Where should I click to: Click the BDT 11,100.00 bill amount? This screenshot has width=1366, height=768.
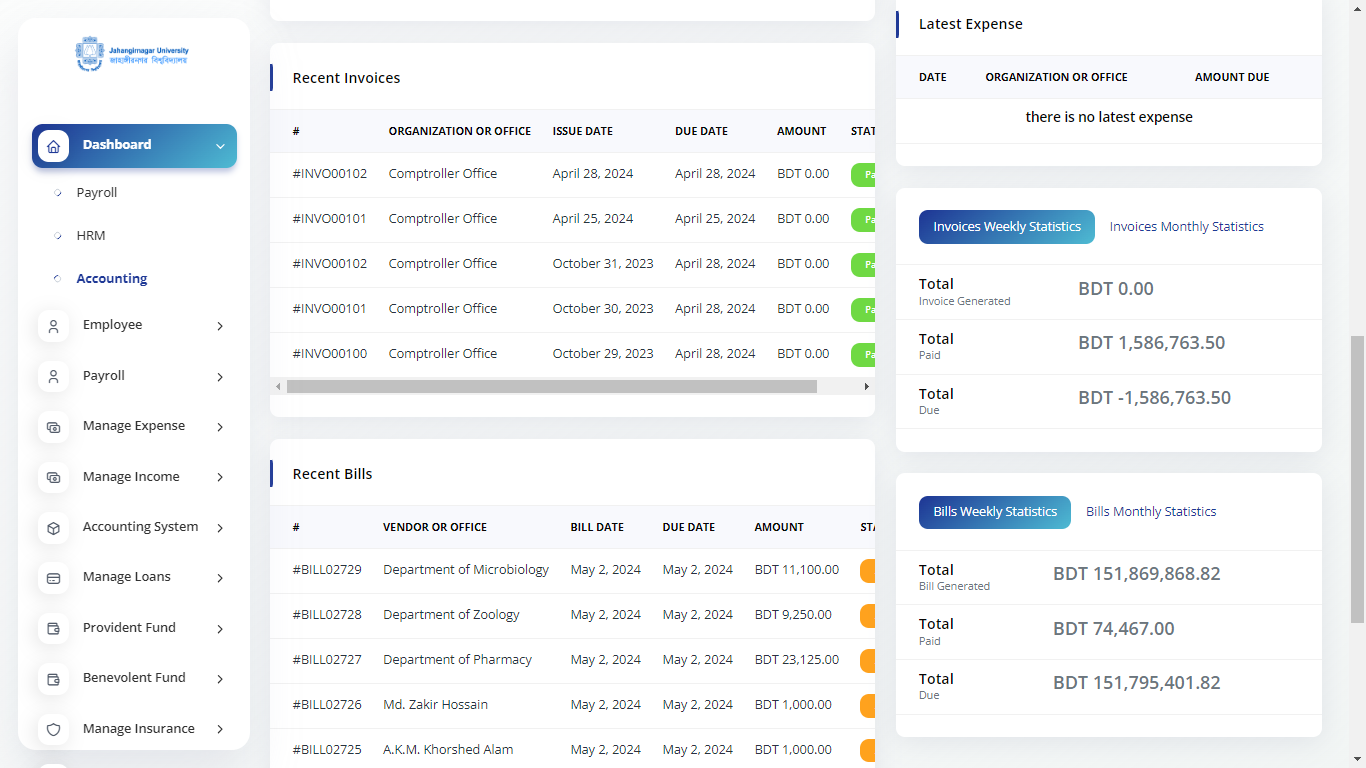pyautogui.click(x=797, y=570)
